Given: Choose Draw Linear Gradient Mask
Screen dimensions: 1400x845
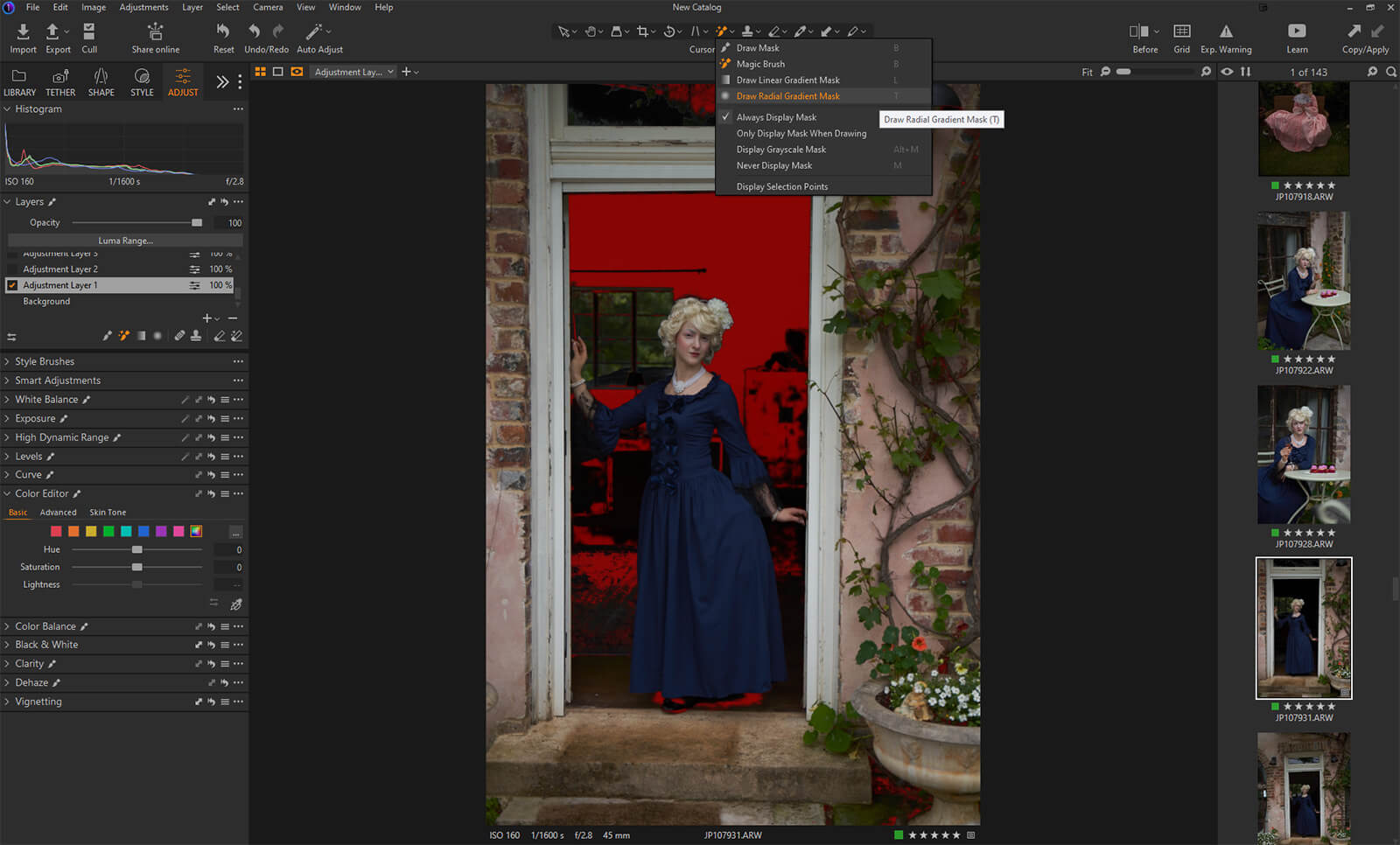Looking at the screenshot, I should (x=787, y=80).
